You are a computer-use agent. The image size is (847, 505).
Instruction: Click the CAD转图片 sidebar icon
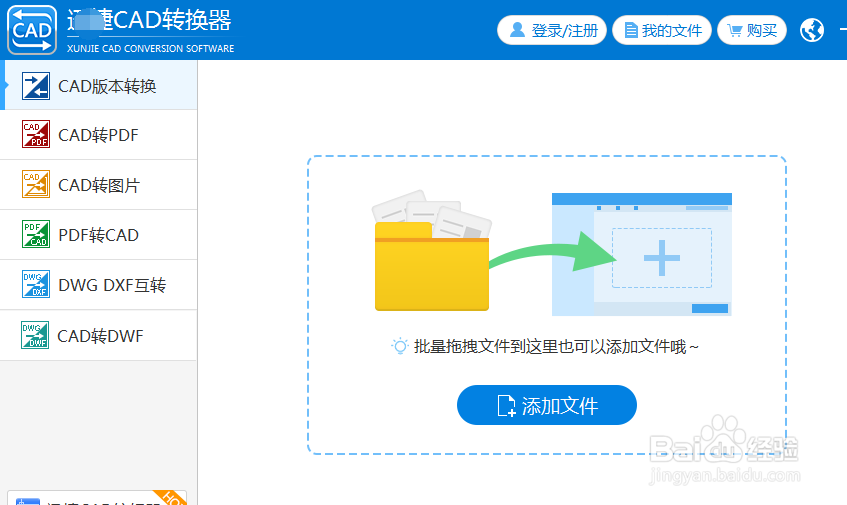click(x=36, y=184)
